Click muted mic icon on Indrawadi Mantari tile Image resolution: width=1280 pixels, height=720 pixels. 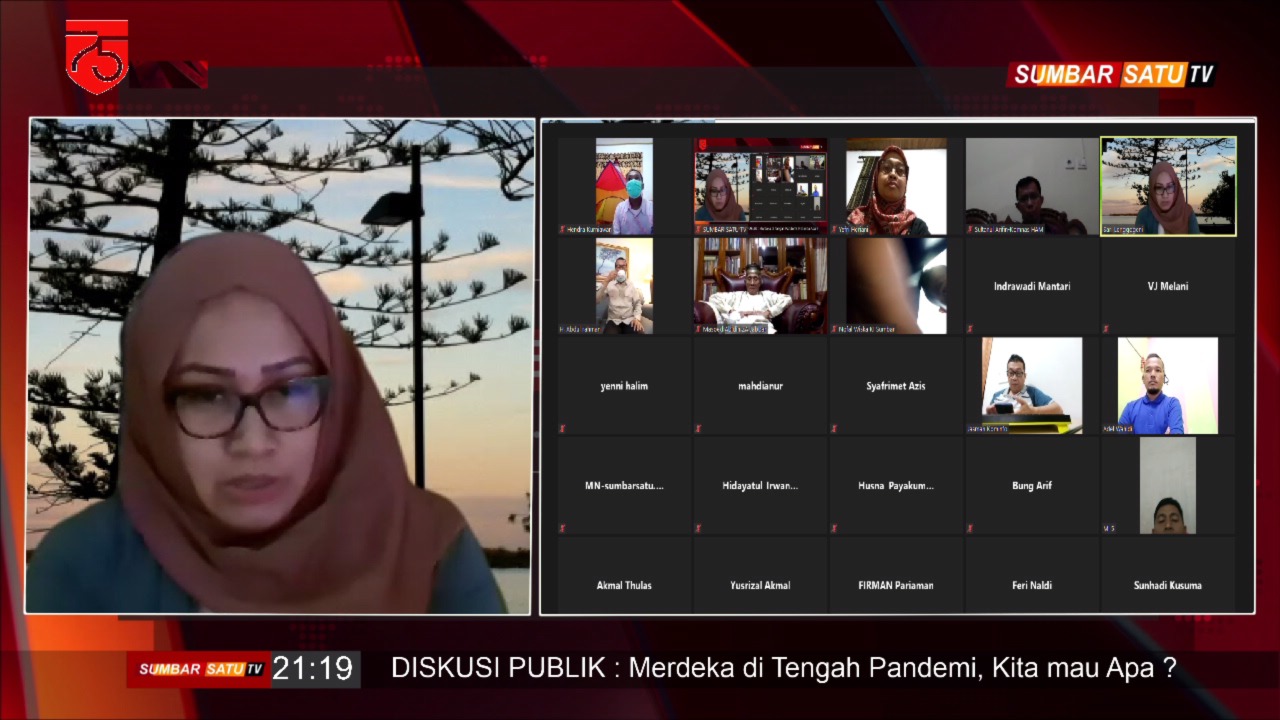tap(970, 329)
